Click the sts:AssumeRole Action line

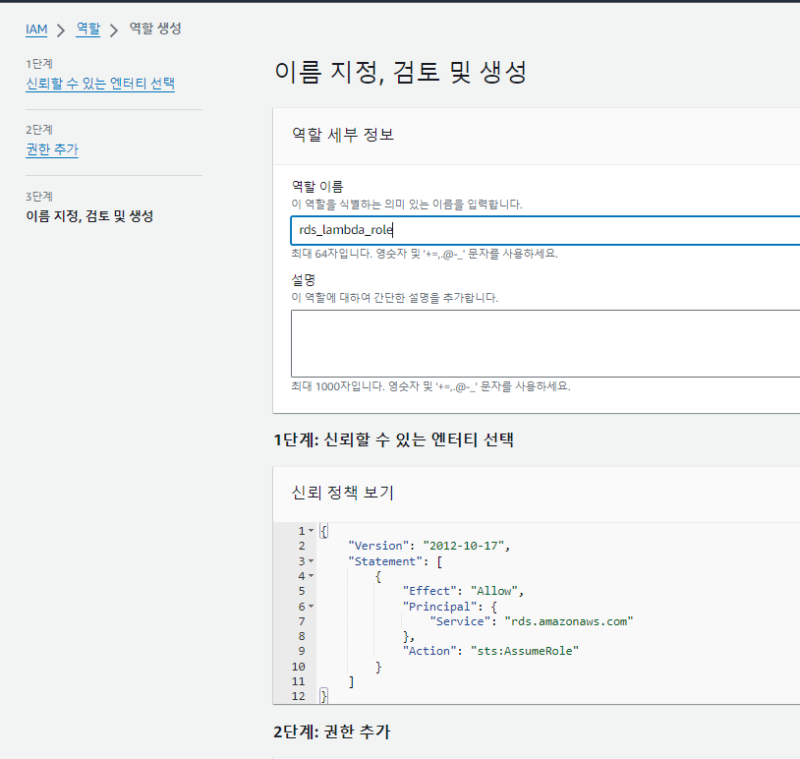point(490,651)
